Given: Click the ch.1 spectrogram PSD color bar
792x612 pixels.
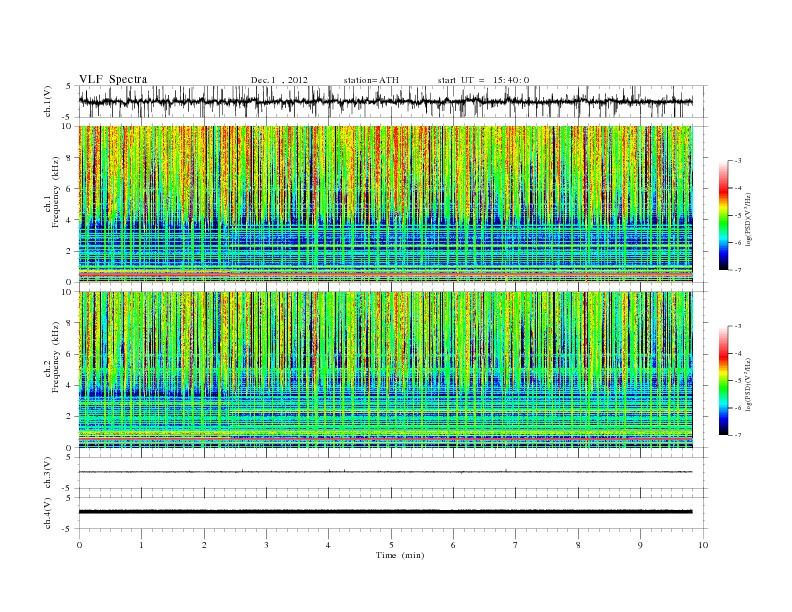Looking at the screenshot, I should [x=723, y=215].
